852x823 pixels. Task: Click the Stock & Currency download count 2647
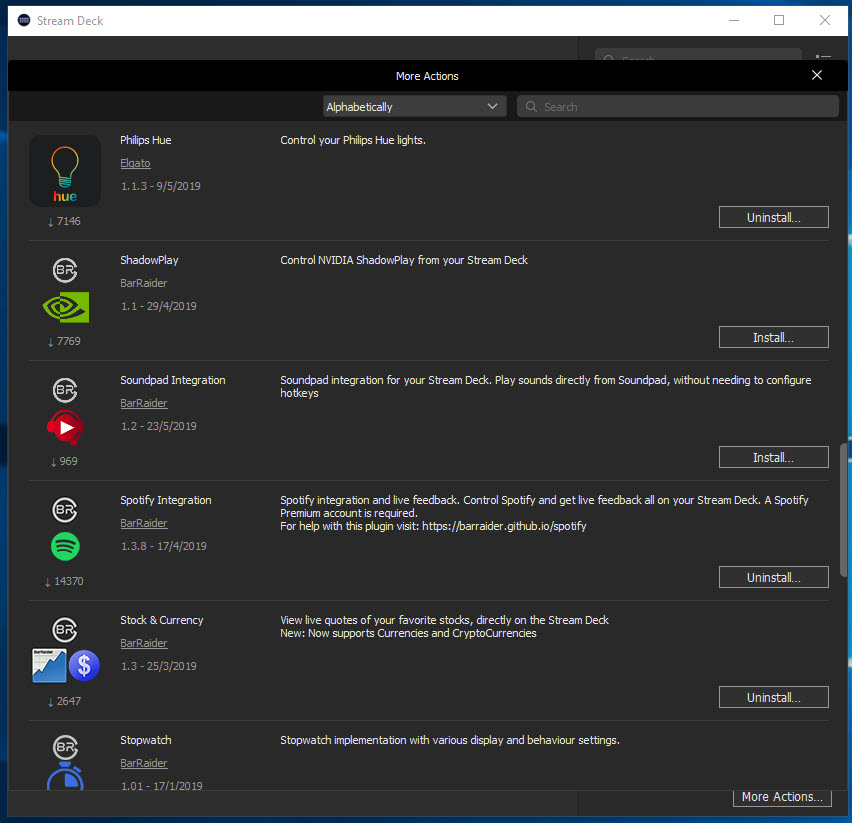65,701
